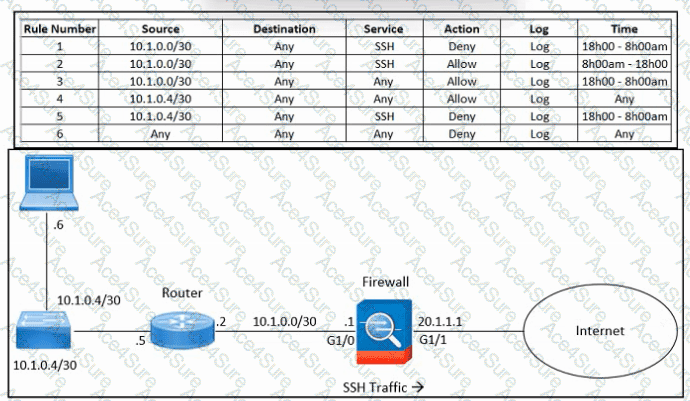Select rule 2 time 8h00am - 18h00
Viewport: 690px width, 401px height.
tap(624, 62)
